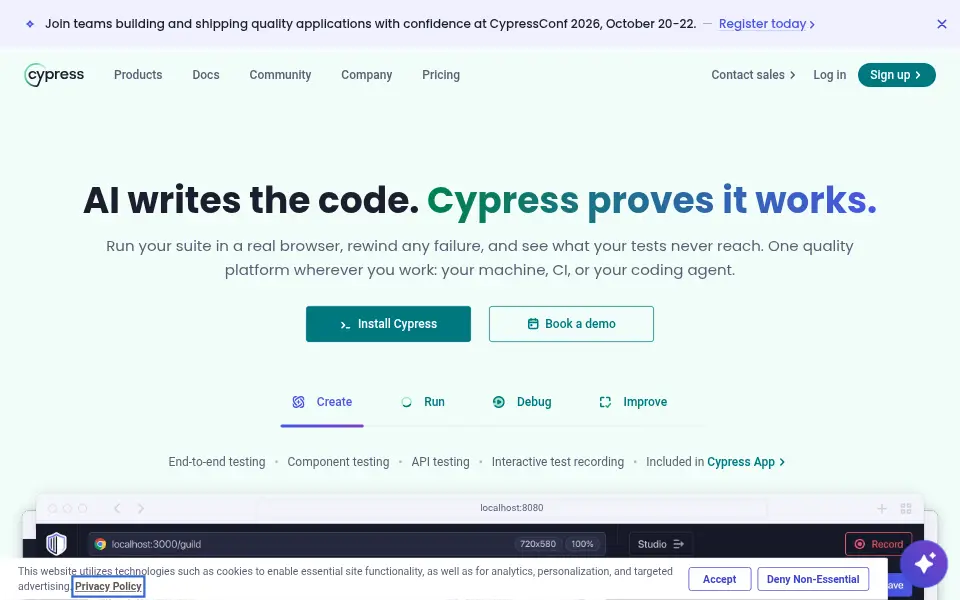Click the localhost:3000/guild URL field
960x600 pixels.
pyautogui.click(x=346, y=544)
